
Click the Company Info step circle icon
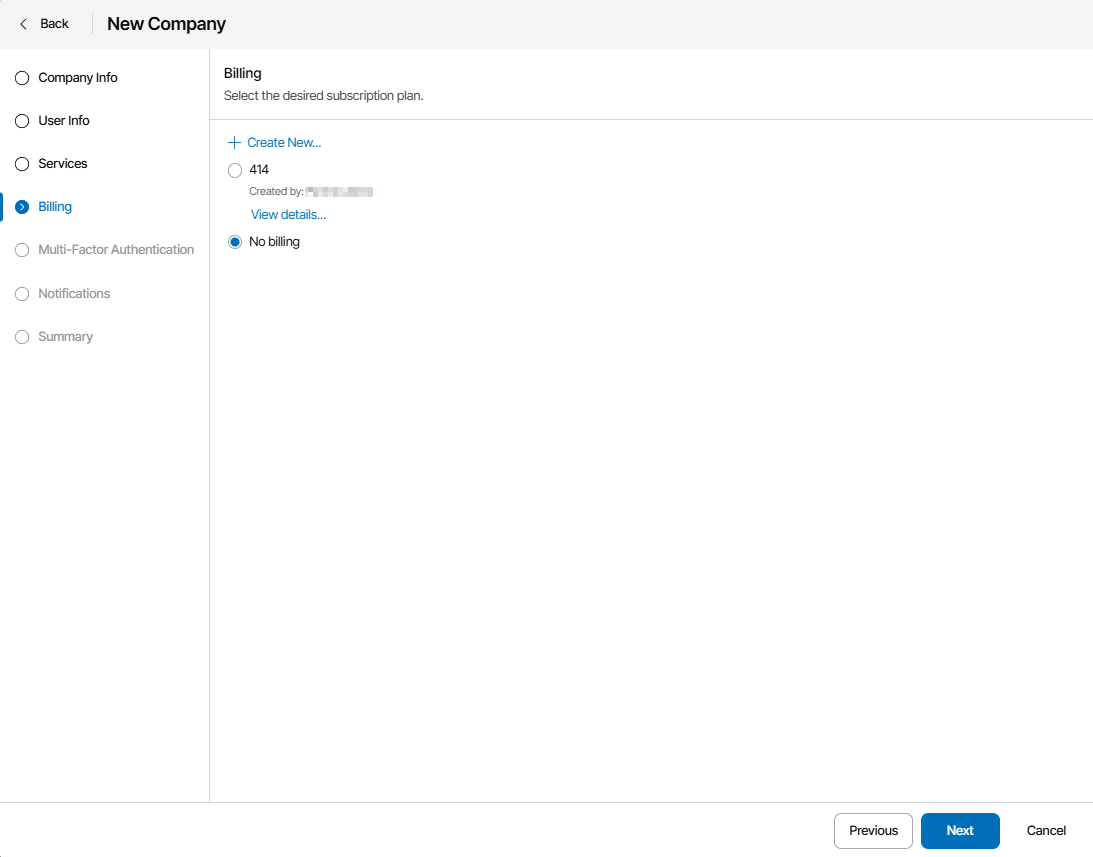(22, 78)
